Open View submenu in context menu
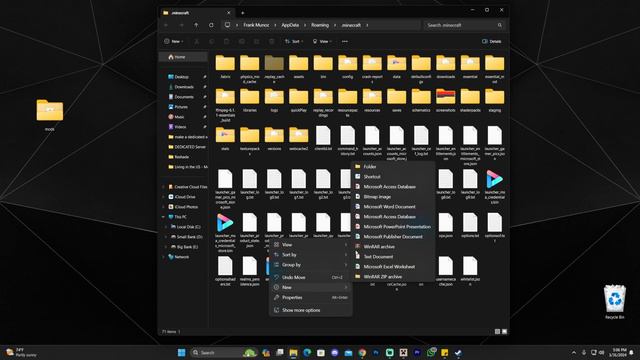640x360 pixels. coord(311,244)
